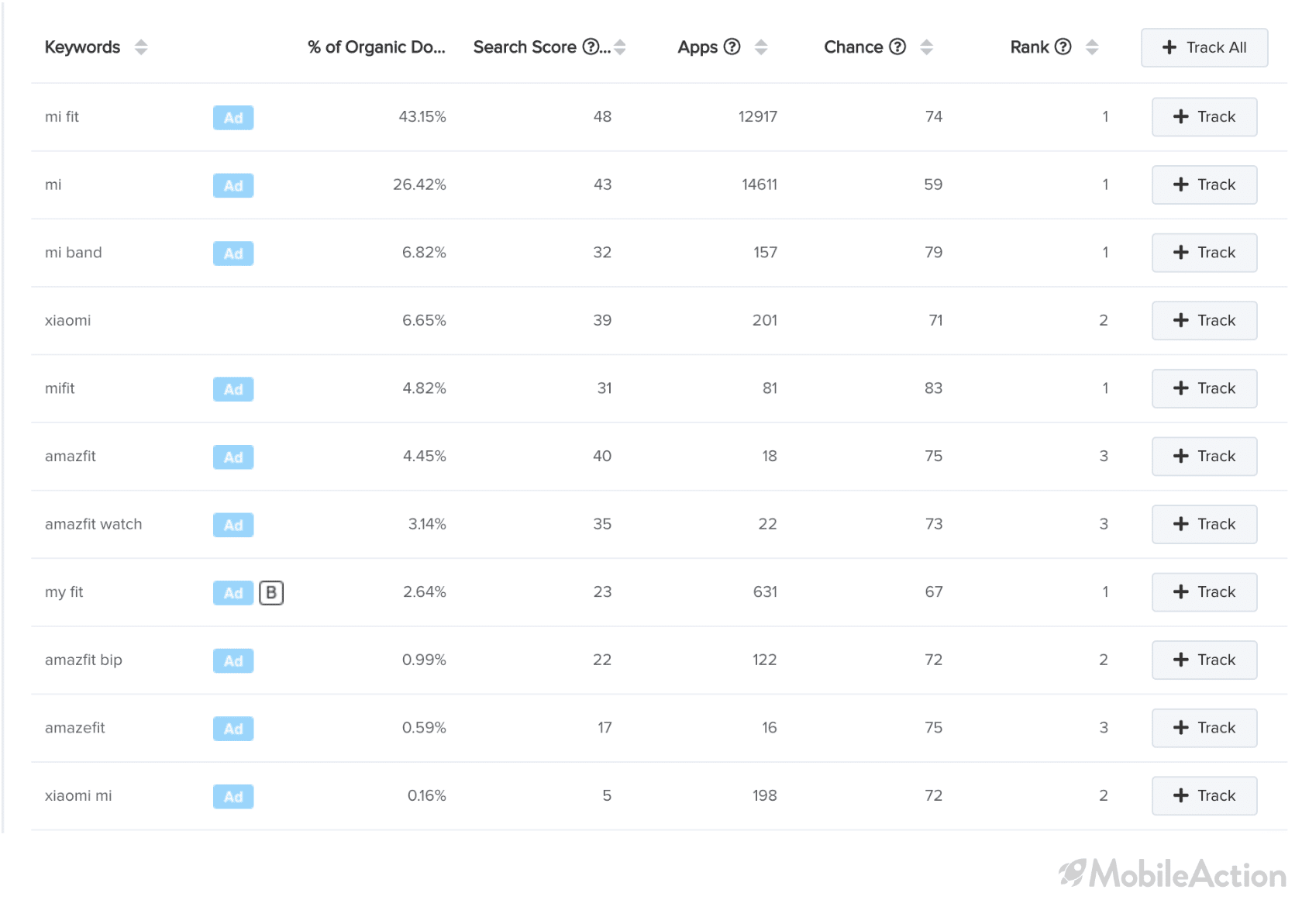Select keyword text 'amazfit bip'

click(x=84, y=660)
